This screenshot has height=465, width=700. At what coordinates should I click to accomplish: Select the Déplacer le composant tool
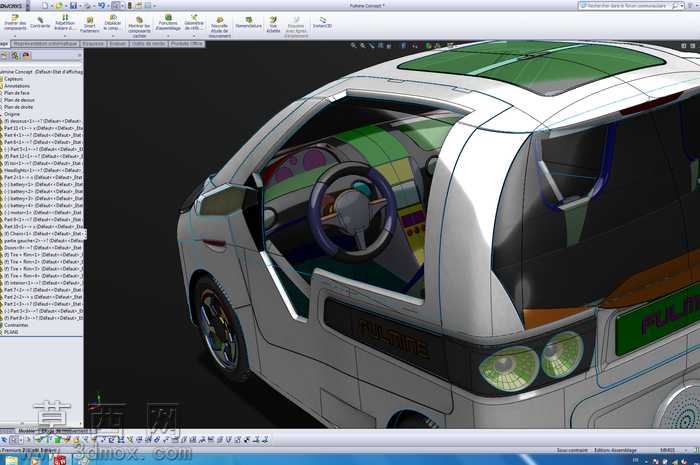(x=112, y=23)
